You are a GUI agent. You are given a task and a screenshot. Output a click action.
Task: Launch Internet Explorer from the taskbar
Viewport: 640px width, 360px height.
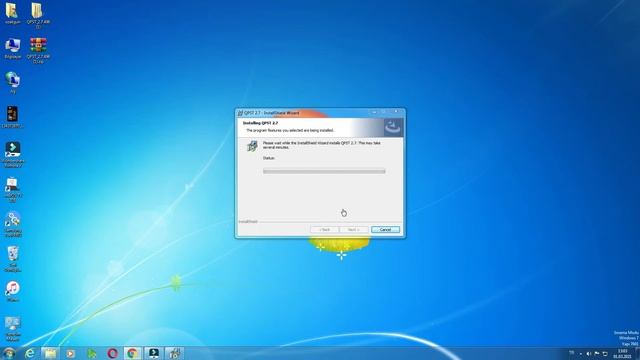30,353
